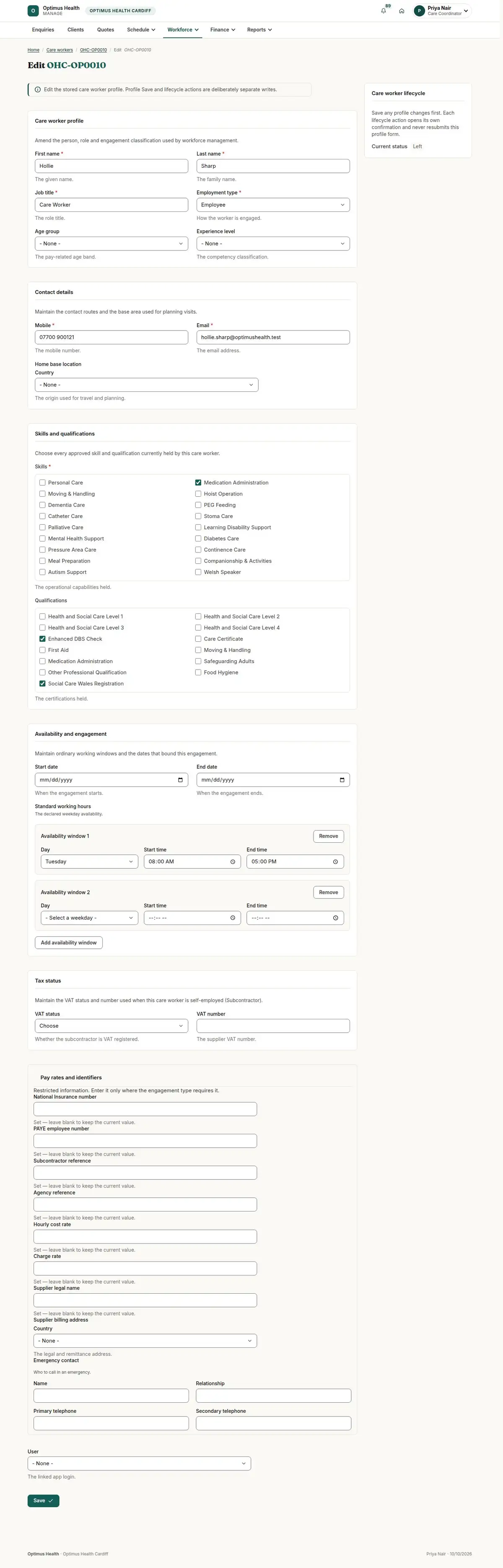The image size is (503, 1568).
Task: Expand the Employment type dropdown
Action: pyautogui.click(x=273, y=205)
